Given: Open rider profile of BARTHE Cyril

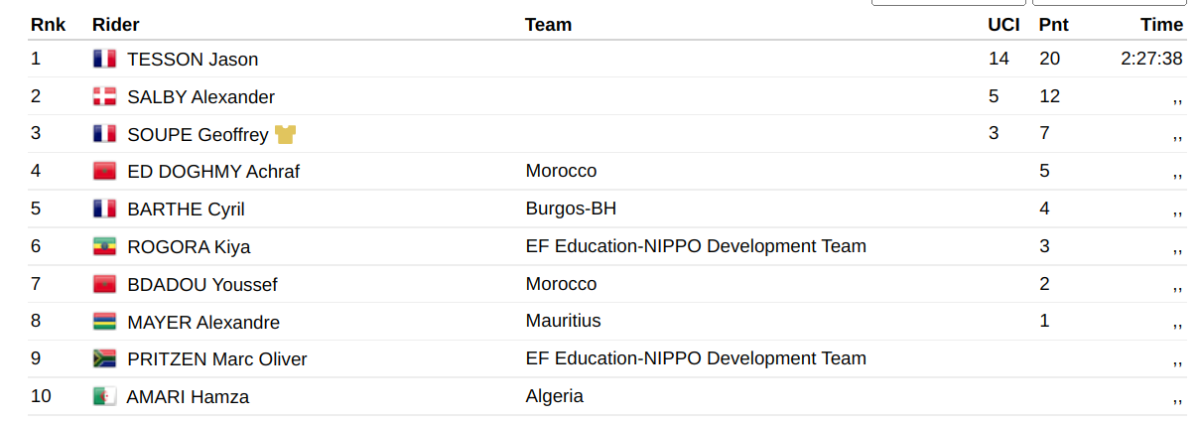Looking at the screenshot, I should coord(186,209).
